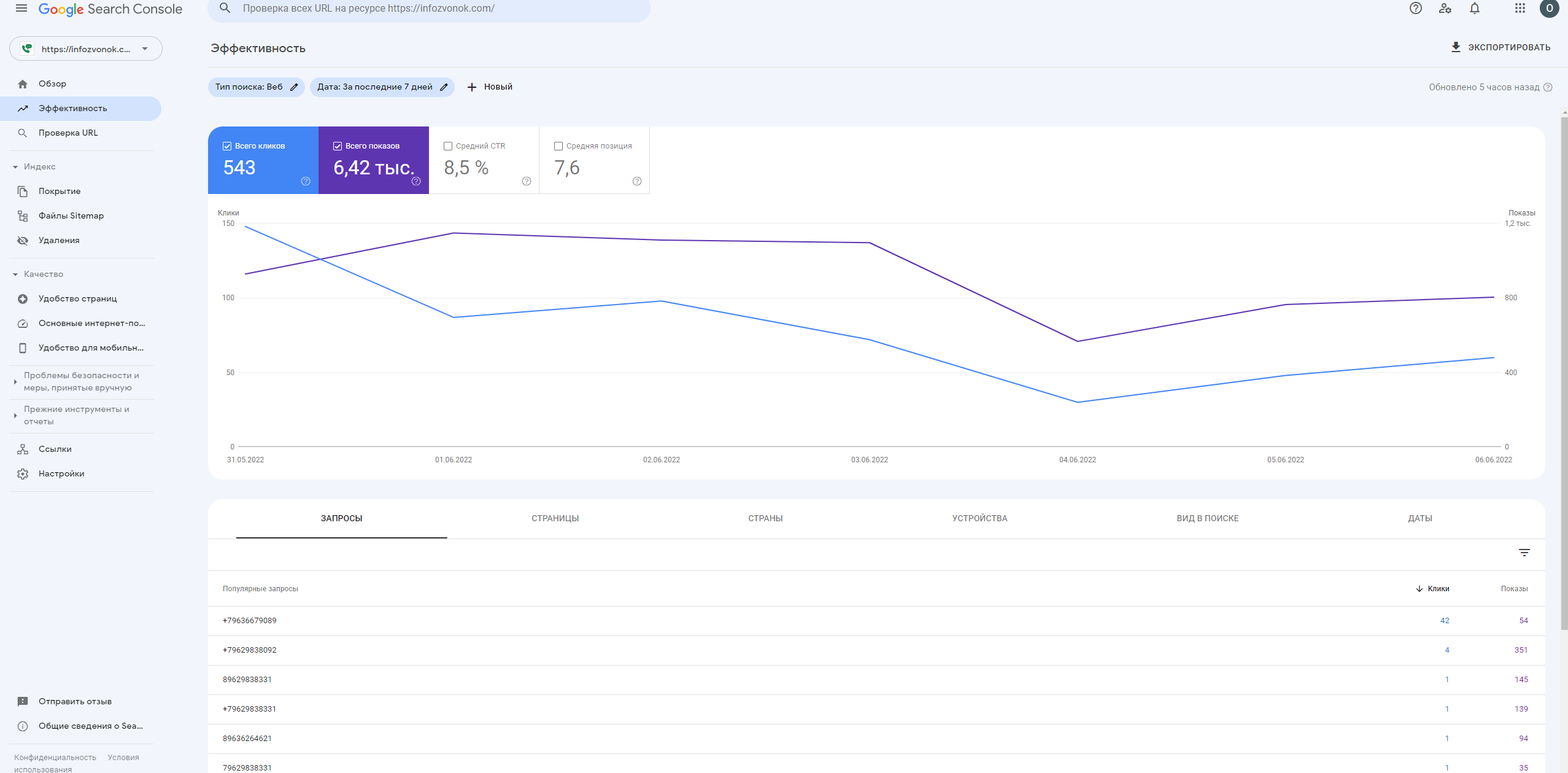Screen dimensions: 1568x773
Task: Click the page vertical scrollbar
Action: [x=1564, y=368]
